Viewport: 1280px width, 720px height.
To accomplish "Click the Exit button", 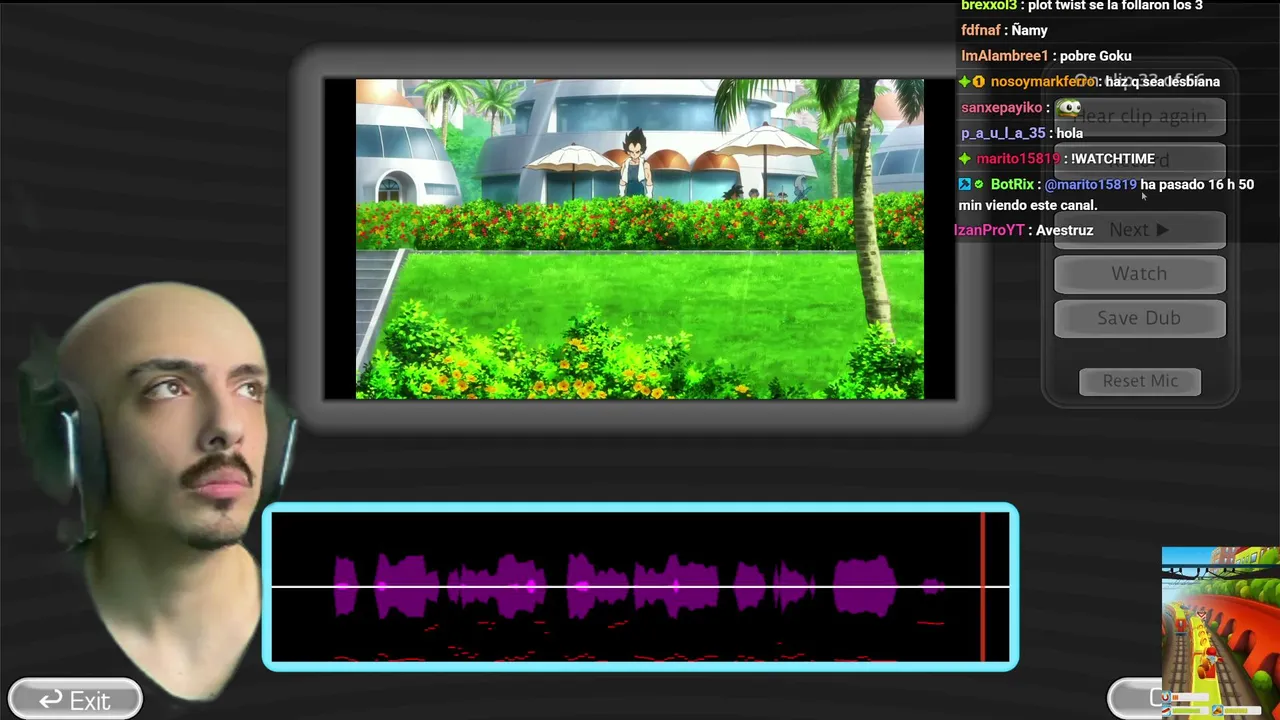I will 75,699.
